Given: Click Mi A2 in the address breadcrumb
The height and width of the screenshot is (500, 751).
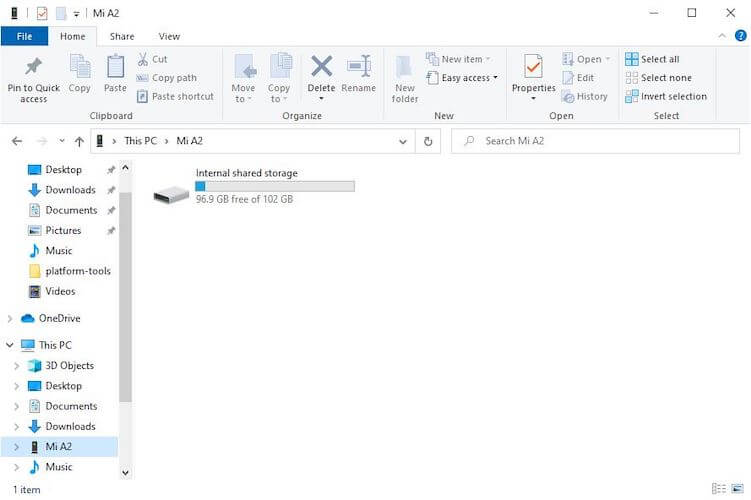Looking at the screenshot, I should pos(190,141).
